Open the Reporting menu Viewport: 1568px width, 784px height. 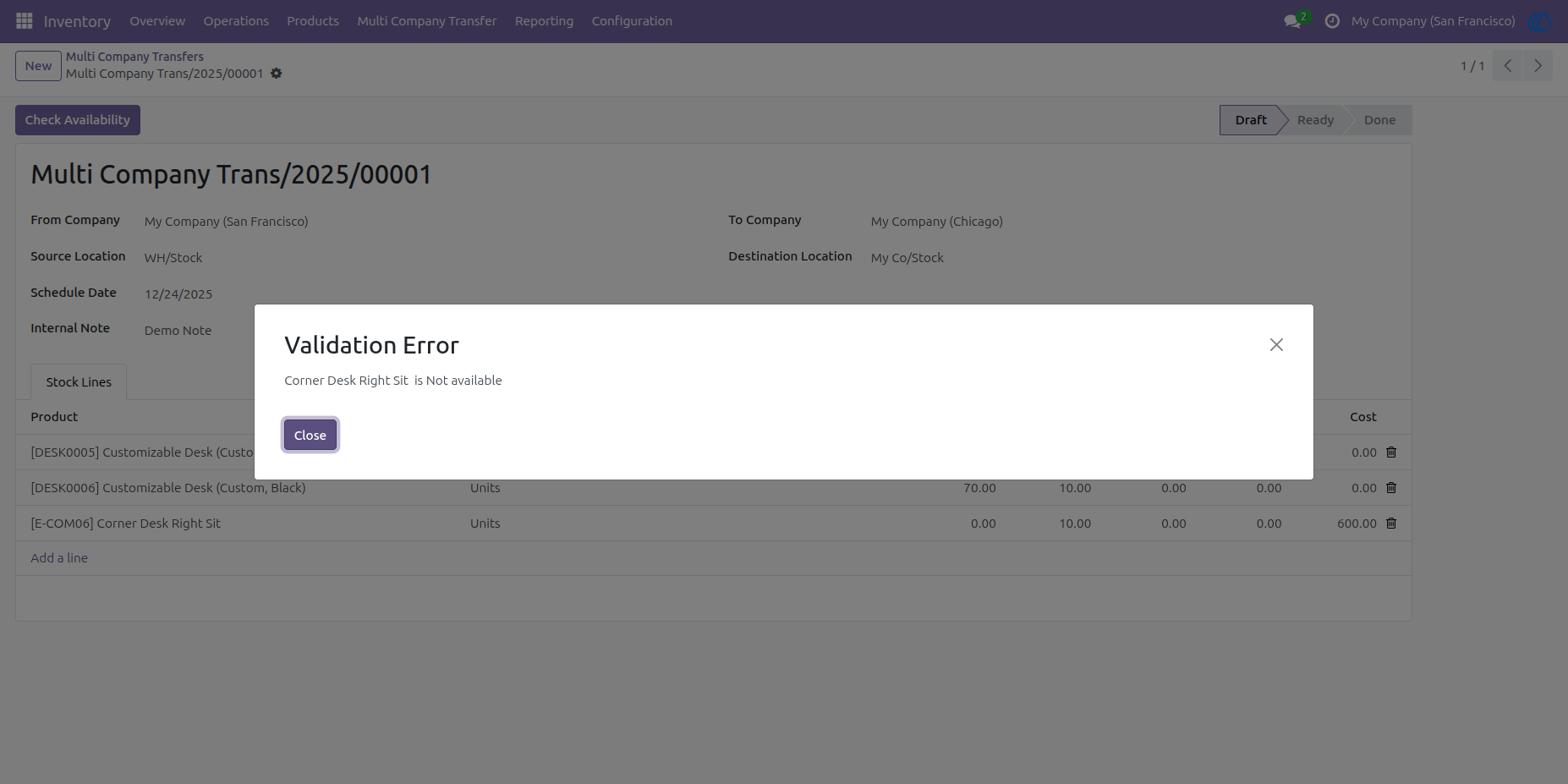544,21
